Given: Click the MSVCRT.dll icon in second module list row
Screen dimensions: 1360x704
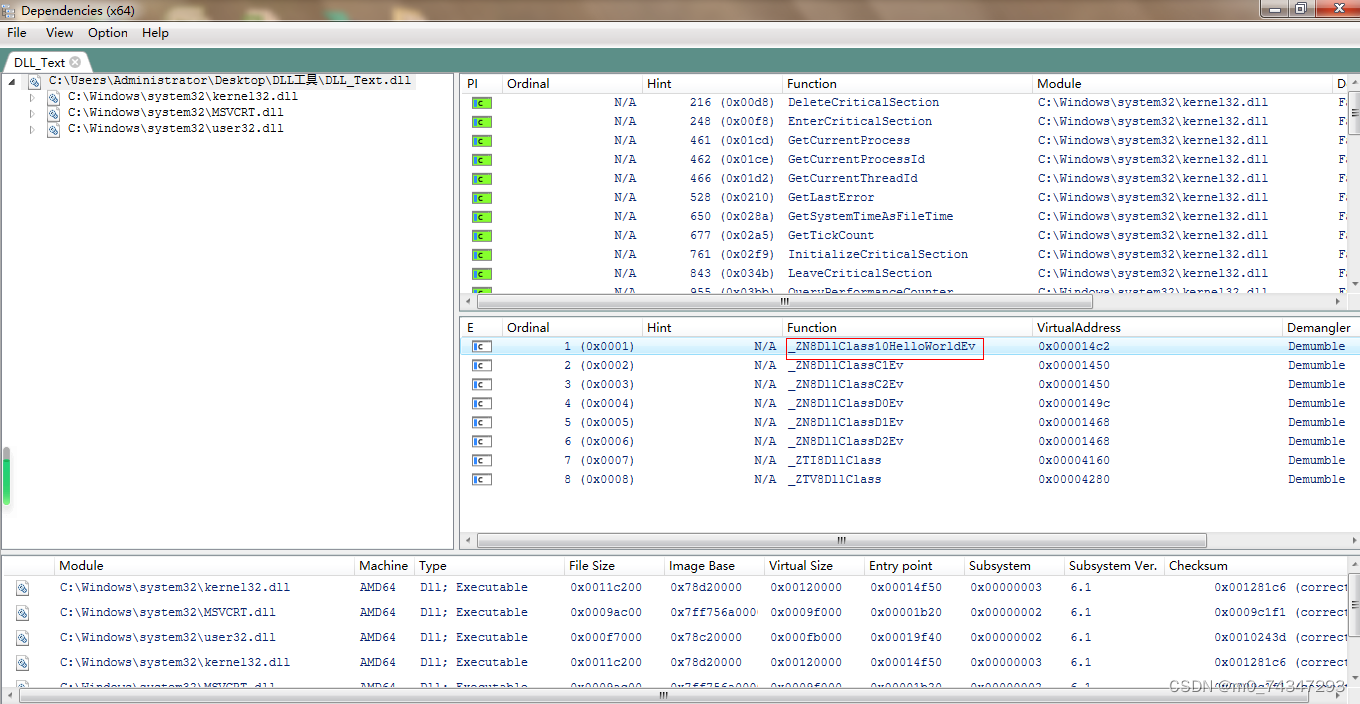Looking at the screenshot, I should [x=23, y=613].
